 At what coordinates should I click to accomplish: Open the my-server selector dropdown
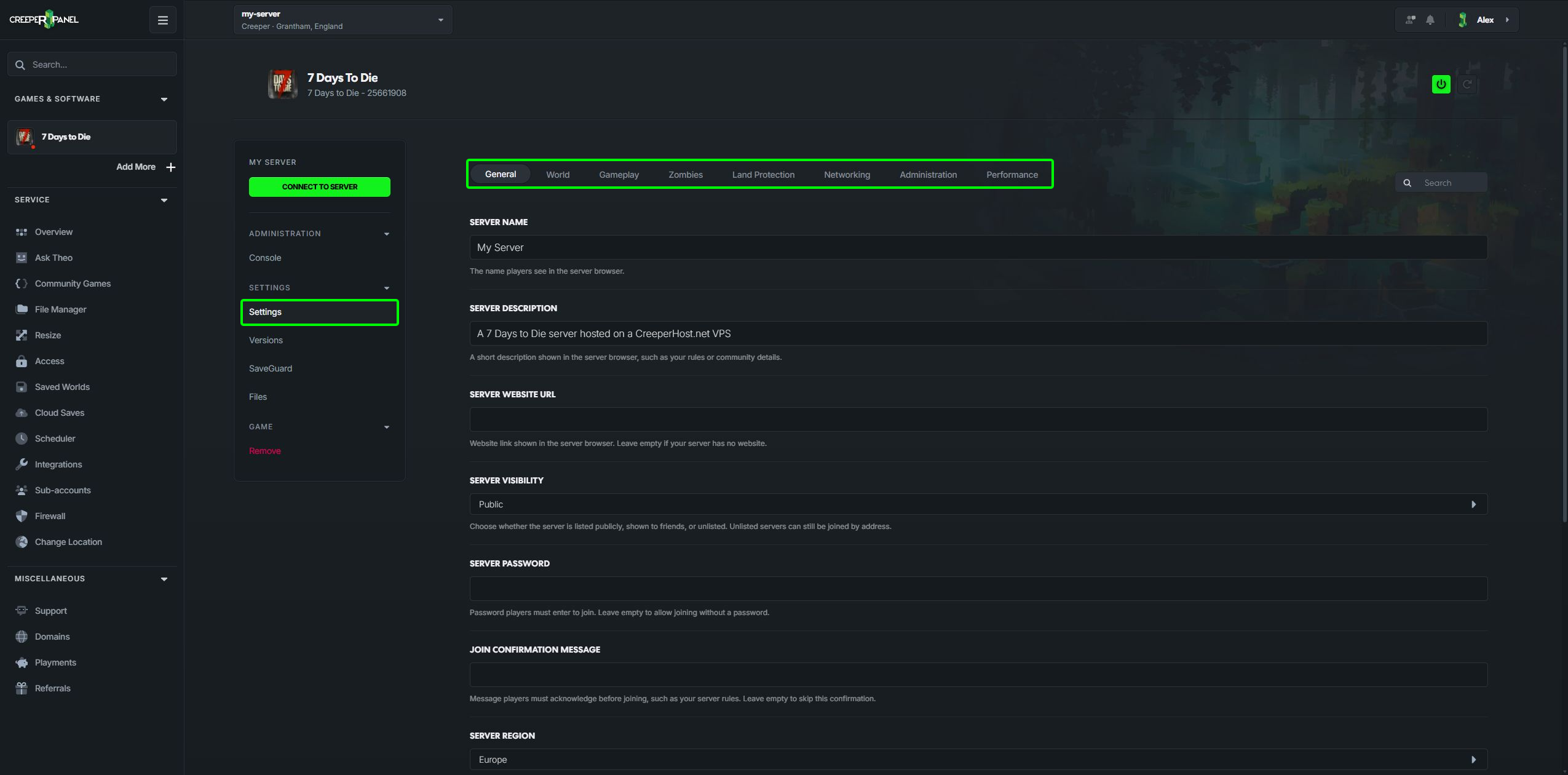(343, 20)
